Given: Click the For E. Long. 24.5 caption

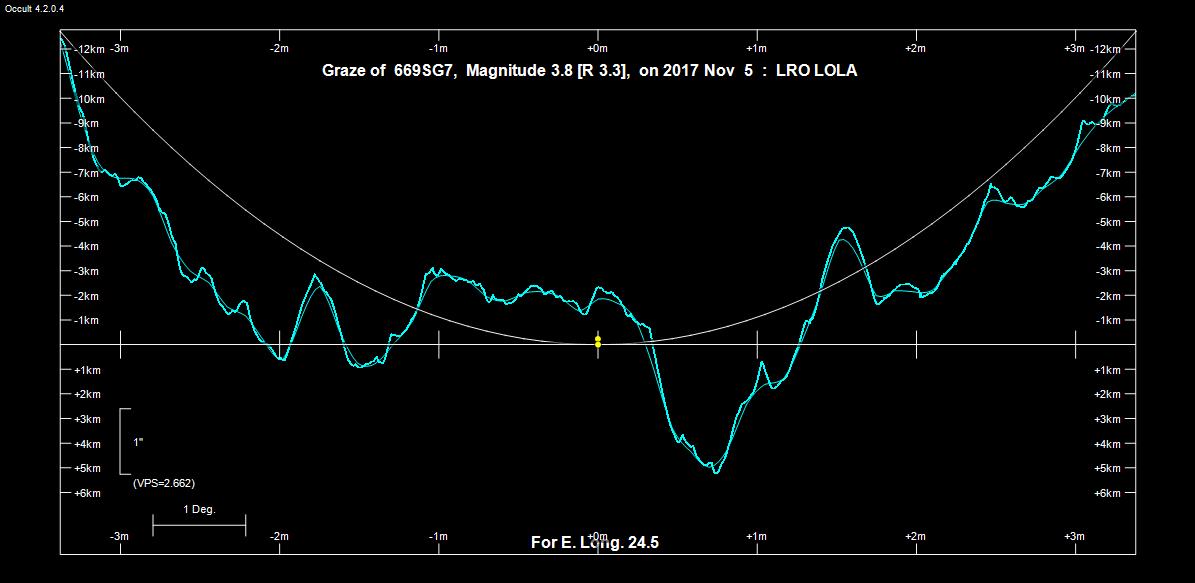Looking at the screenshot, I should 594,543.
